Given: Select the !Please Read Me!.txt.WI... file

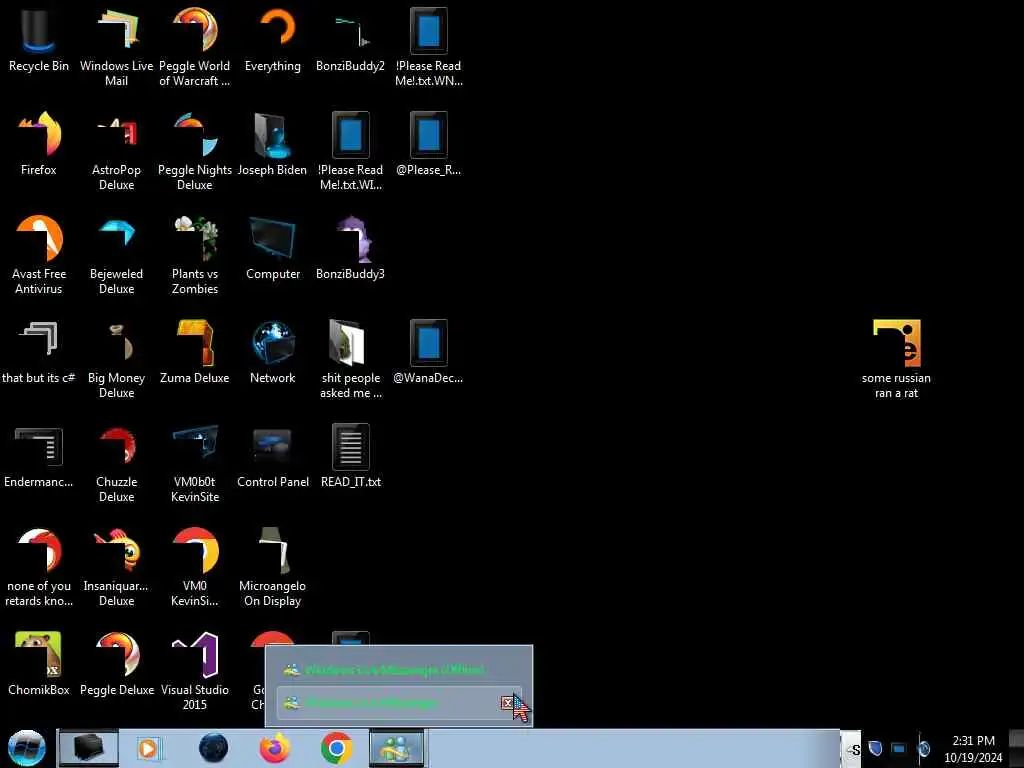Looking at the screenshot, I should point(351,152).
